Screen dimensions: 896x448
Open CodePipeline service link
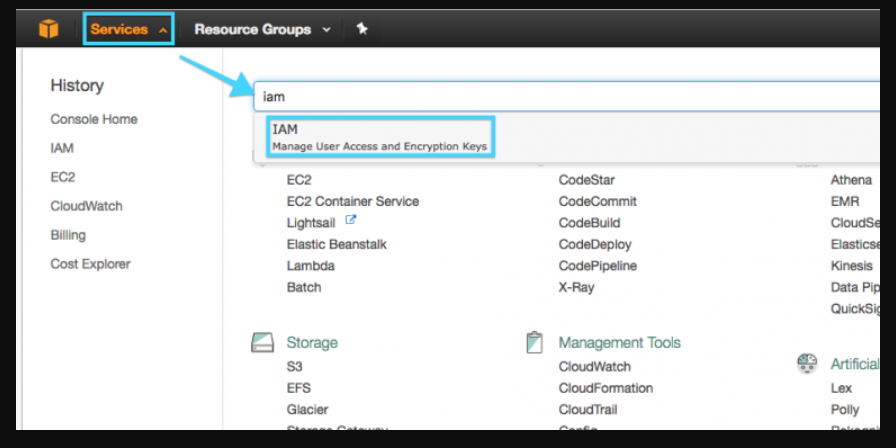click(597, 266)
